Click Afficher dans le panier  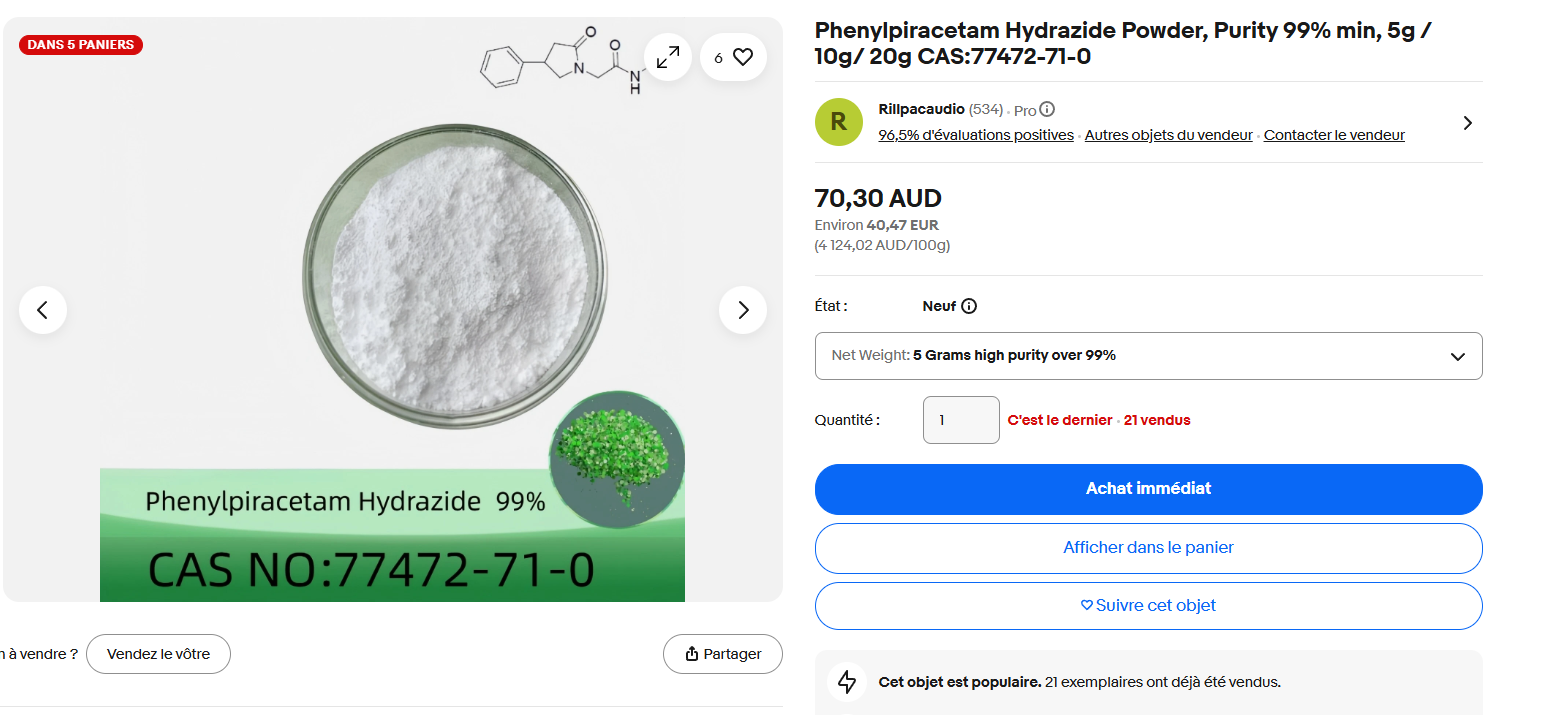[x=1148, y=548]
